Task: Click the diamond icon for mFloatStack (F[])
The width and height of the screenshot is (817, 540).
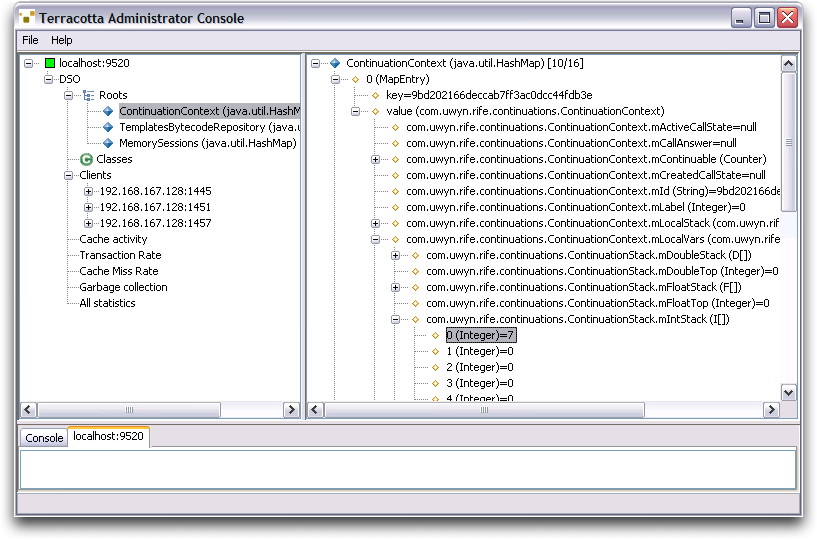Action: 416,287
